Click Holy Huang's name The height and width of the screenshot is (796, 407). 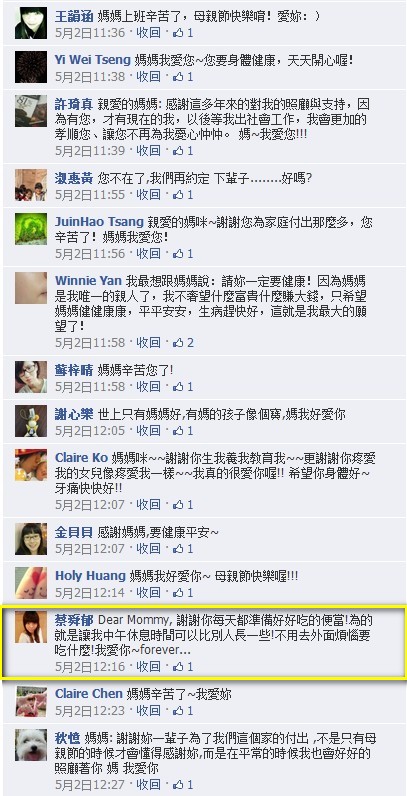tap(90, 576)
